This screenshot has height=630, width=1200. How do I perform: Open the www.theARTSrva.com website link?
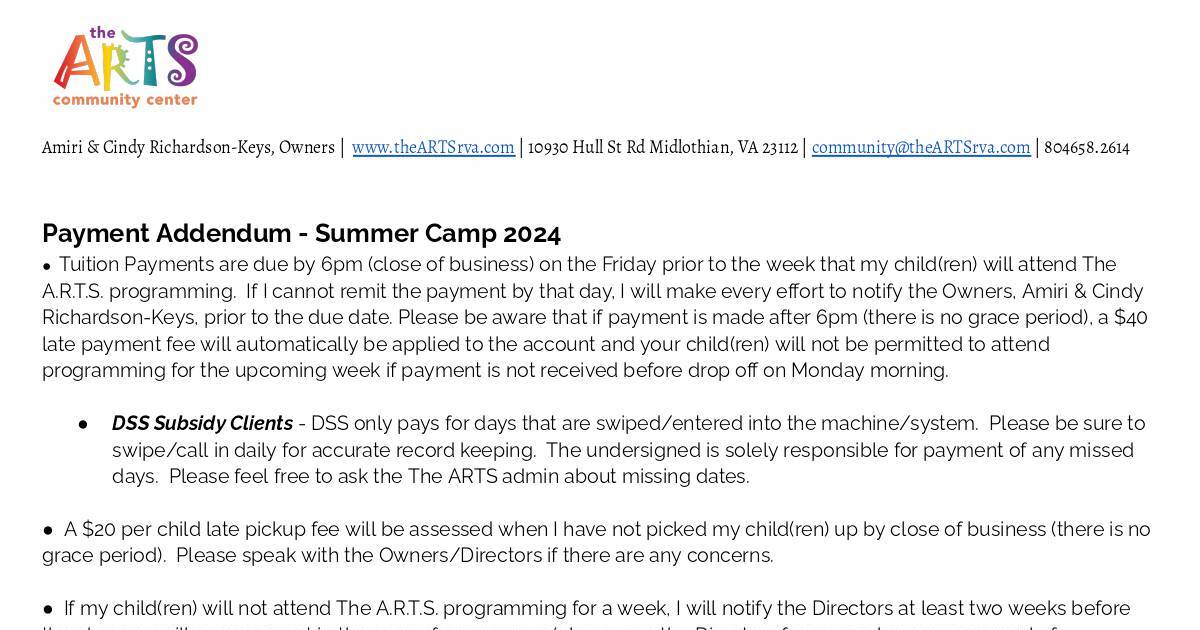click(x=433, y=147)
